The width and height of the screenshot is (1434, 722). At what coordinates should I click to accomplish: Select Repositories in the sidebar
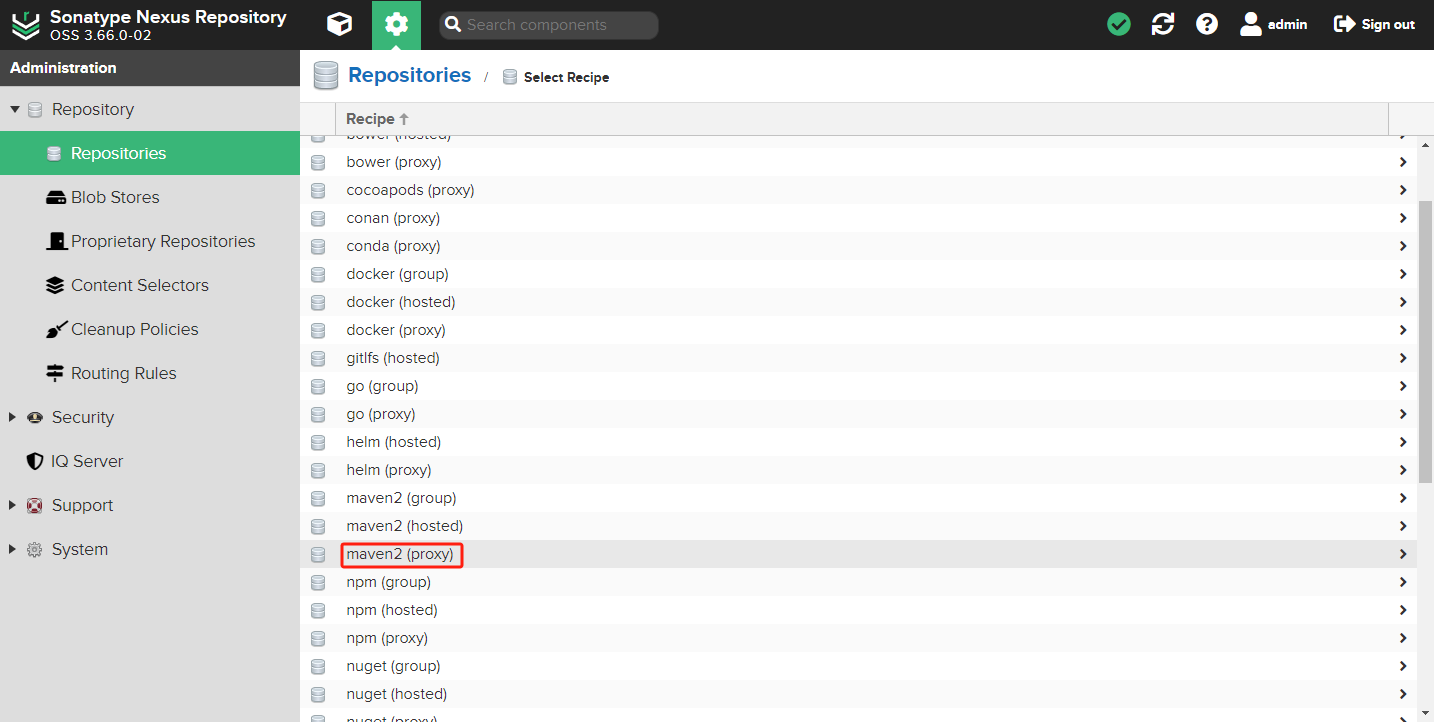point(150,153)
